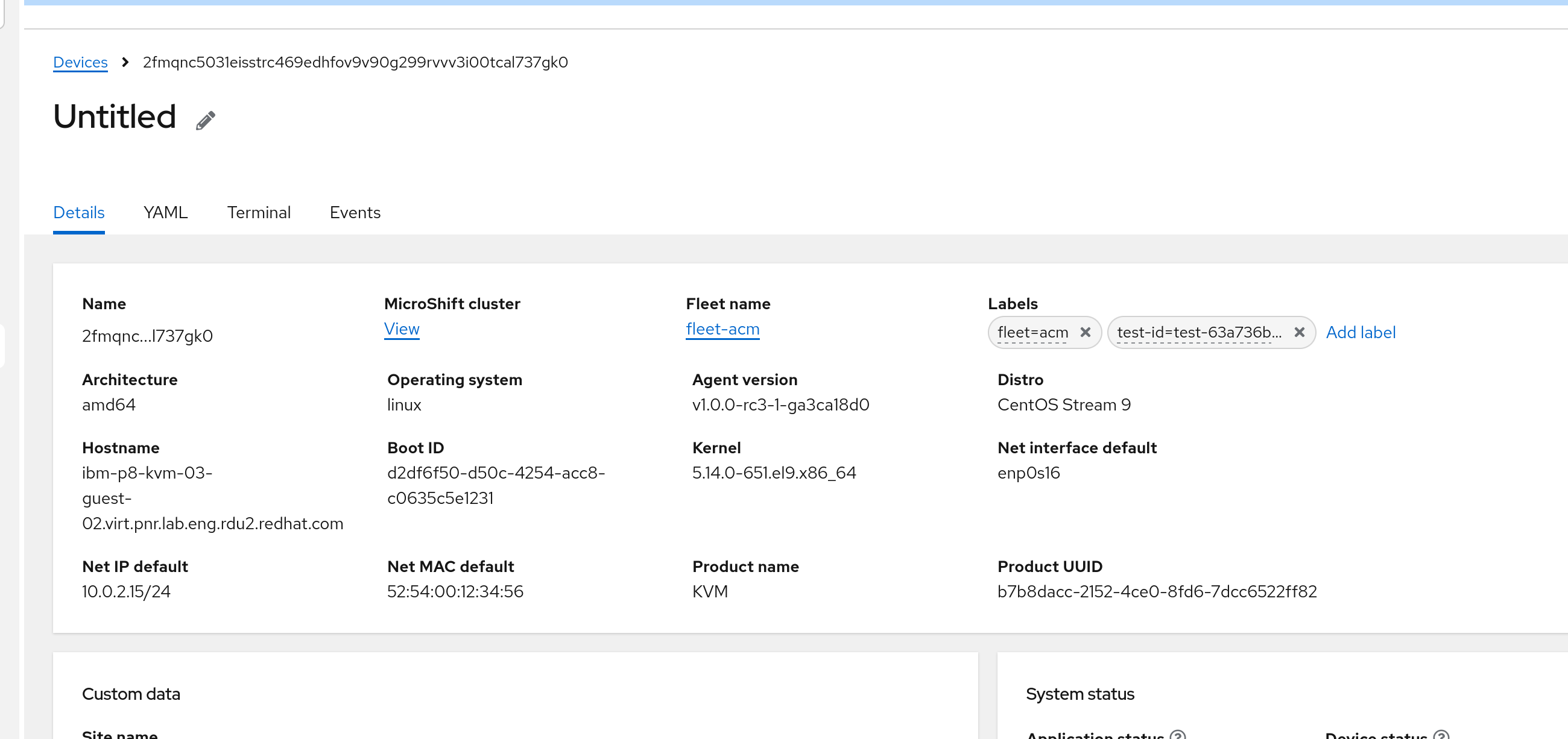
Task: Click the Add label button
Action: tap(1361, 332)
